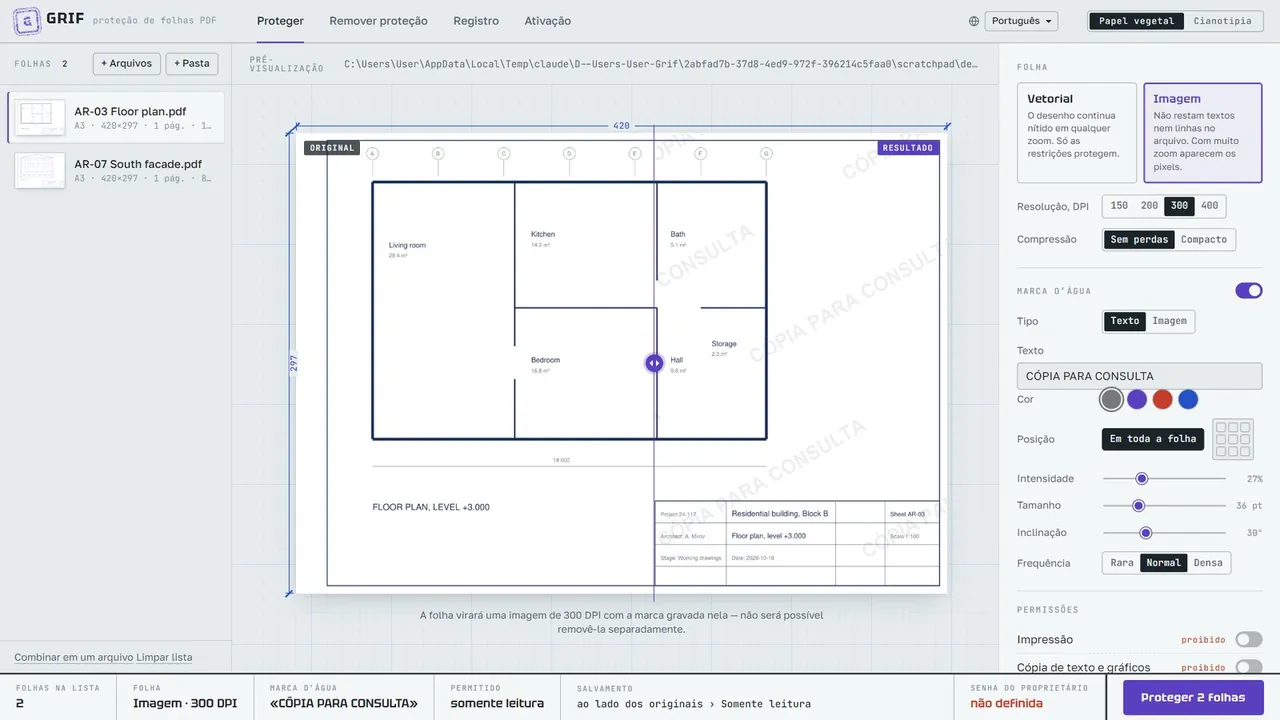
Task: Click the watermark text input field
Action: (x=1139, y=376)
